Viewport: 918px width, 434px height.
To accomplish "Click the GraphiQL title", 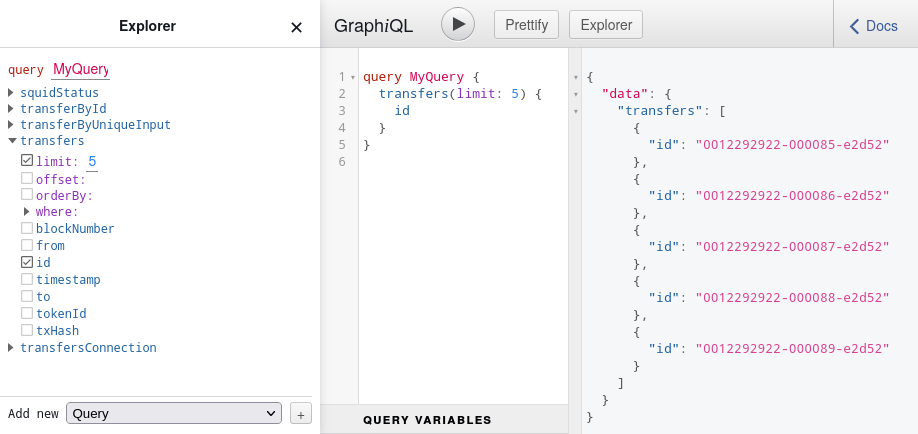I will (374, 26).
